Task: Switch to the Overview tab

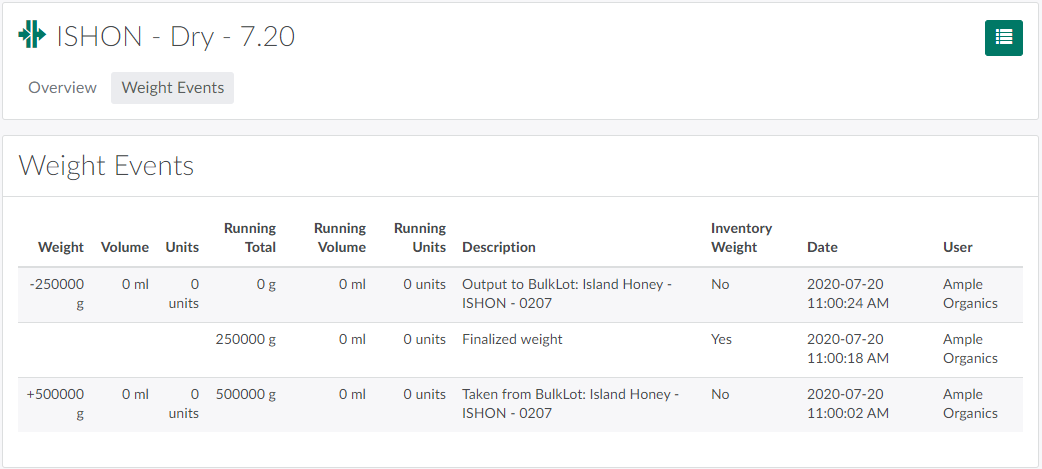Action: [62, 88]
